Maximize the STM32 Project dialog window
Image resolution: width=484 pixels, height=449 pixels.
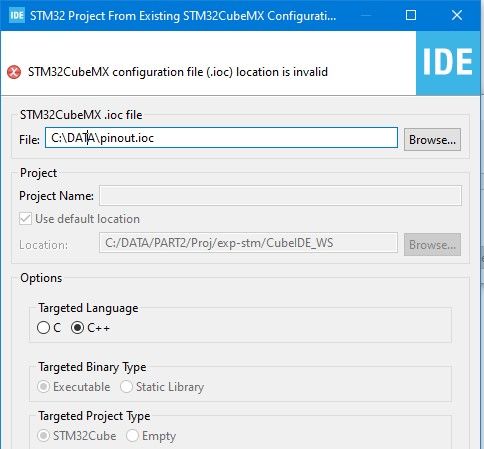[x=411, y=15]
